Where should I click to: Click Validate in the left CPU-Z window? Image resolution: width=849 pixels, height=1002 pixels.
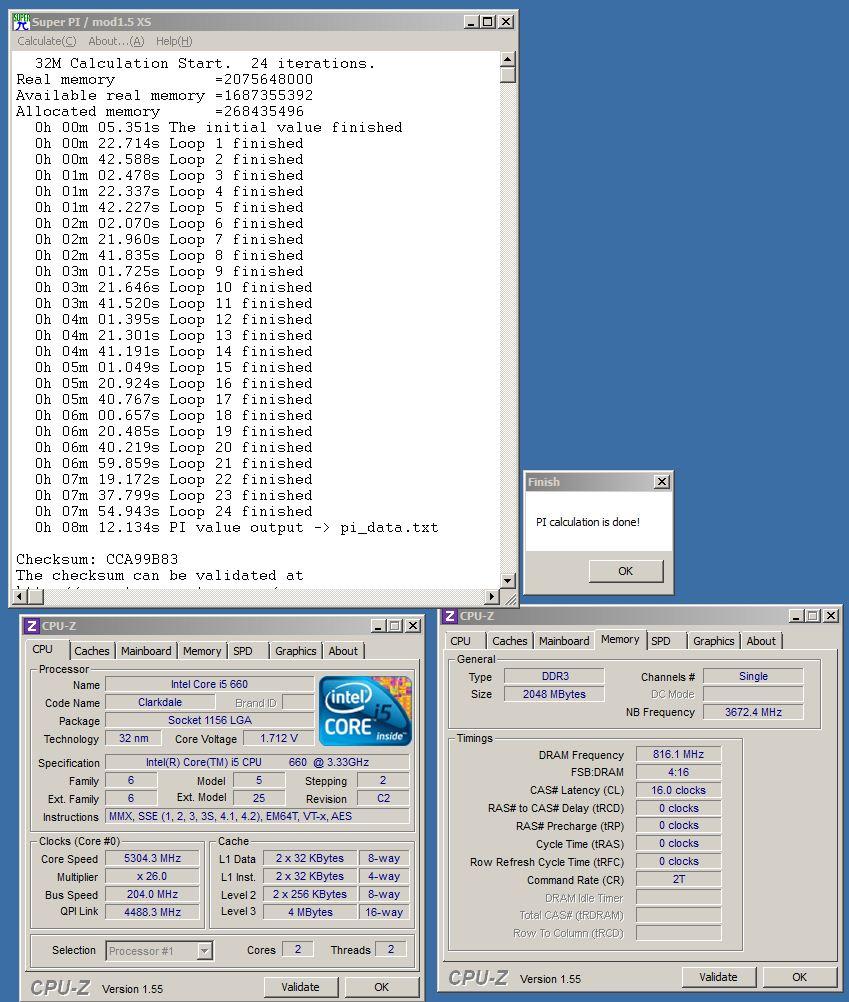[x=300, y=987]
